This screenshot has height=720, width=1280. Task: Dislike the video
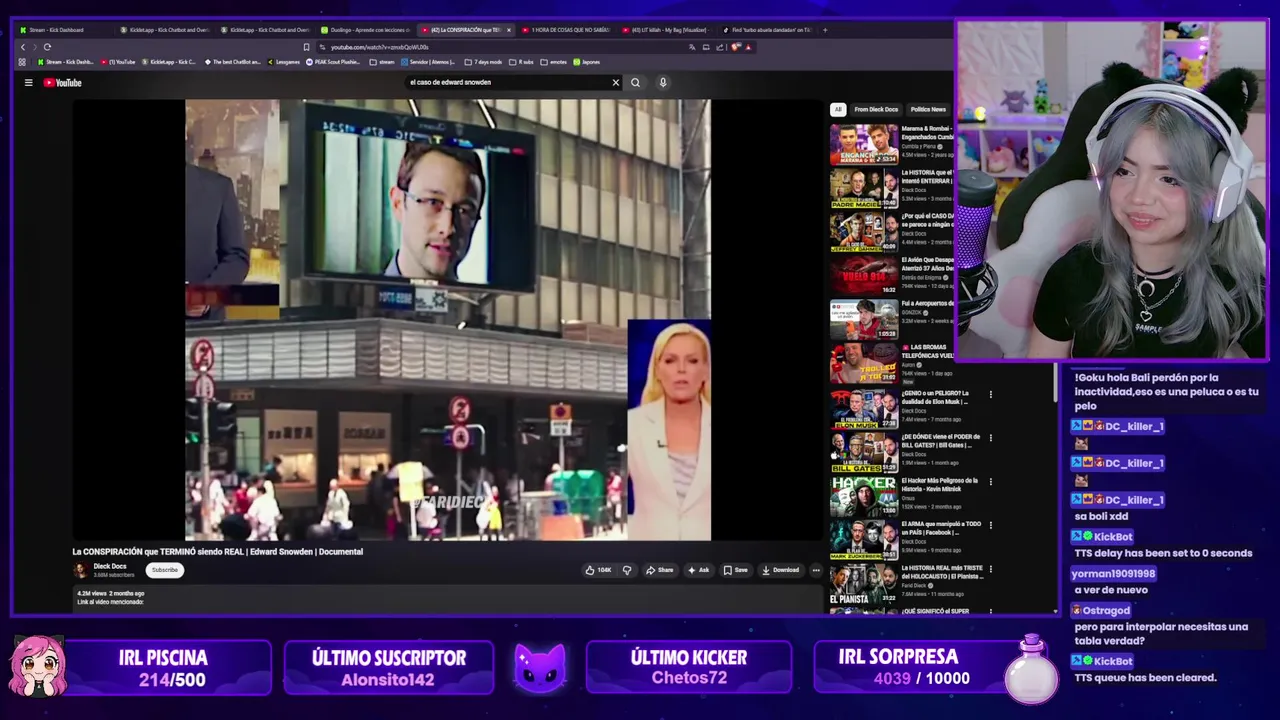click(x=627, y=570)
